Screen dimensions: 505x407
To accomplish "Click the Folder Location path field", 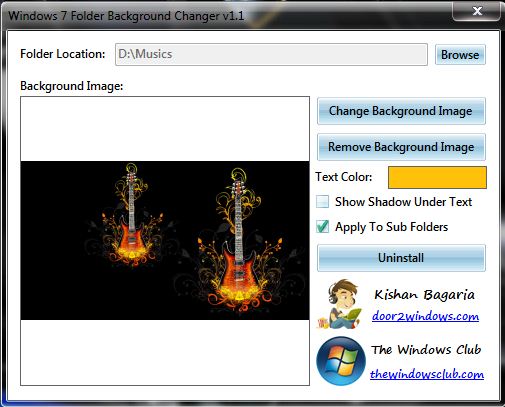I will click(x=271, y=54).
